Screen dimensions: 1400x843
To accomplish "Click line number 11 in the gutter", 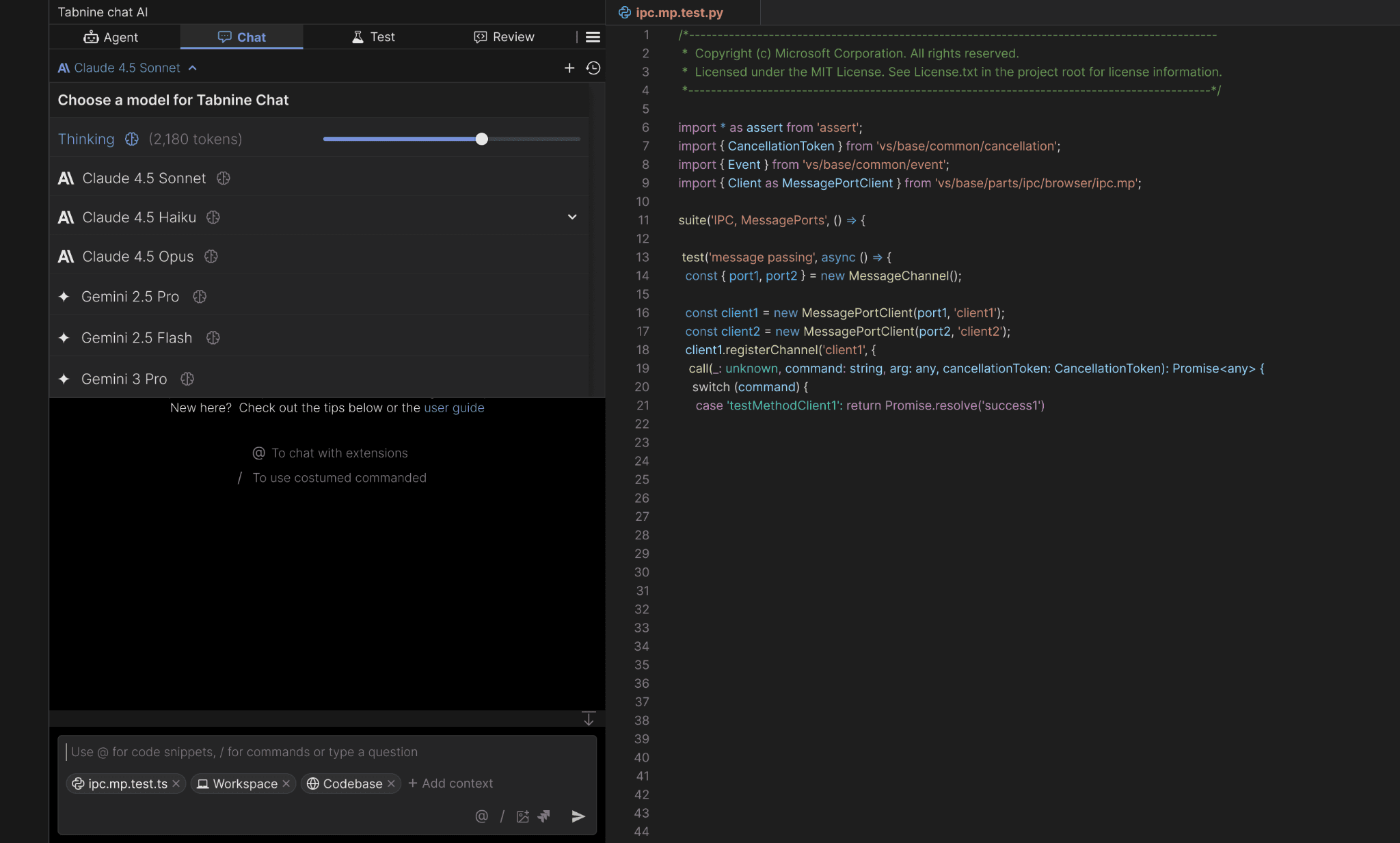I will click(643, 220).
